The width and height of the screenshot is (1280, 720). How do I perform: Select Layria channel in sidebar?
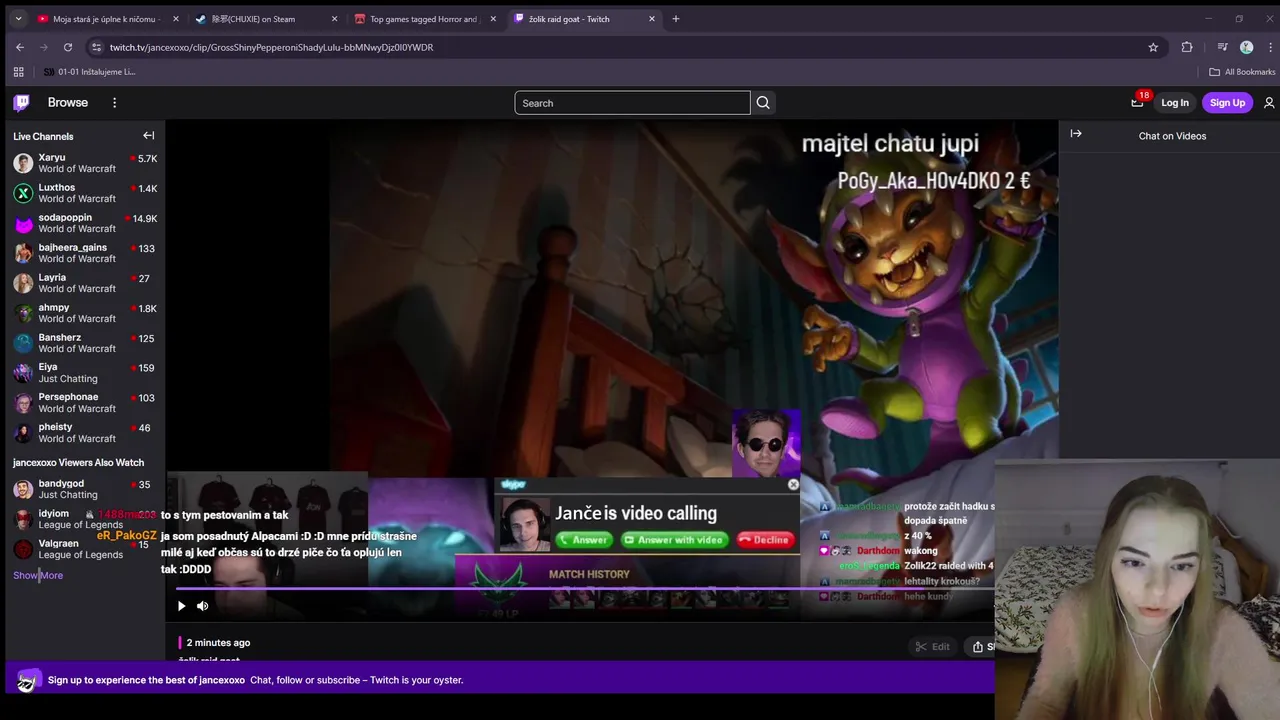[x=85, y=283]
